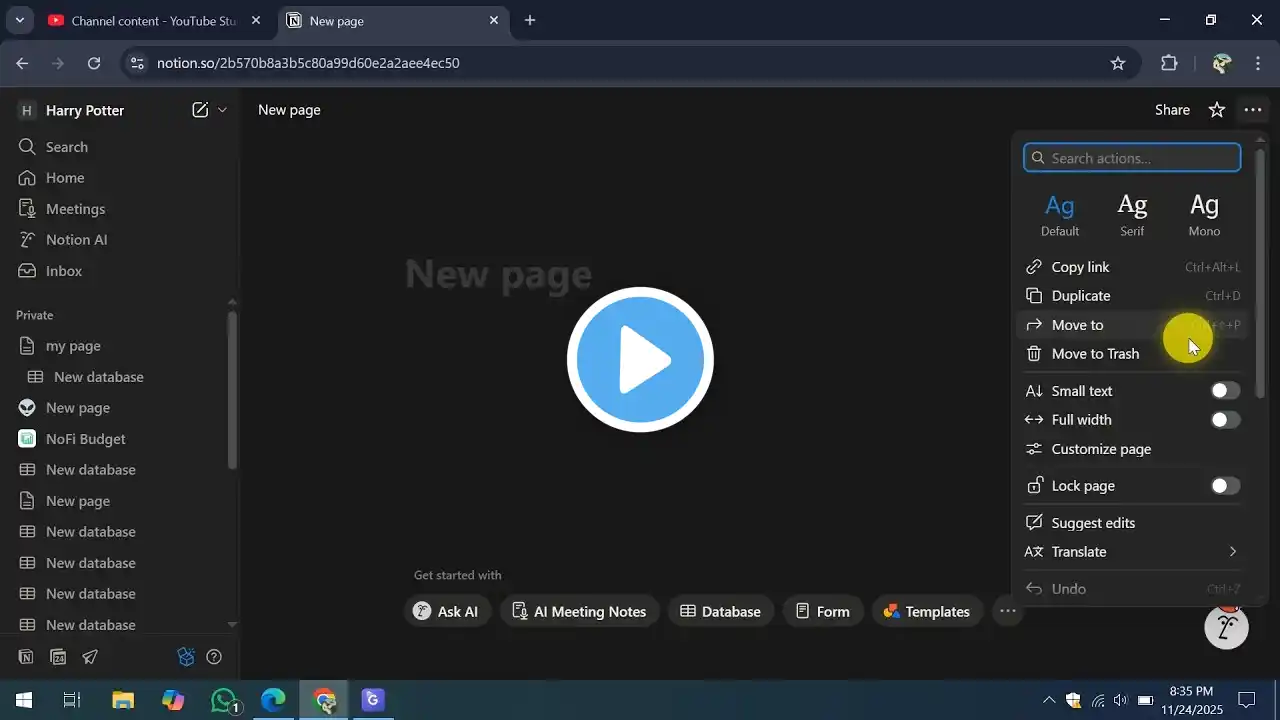Click the Search actions input field
The height and width of the screenshot is (720, 1280).
click(x=1132, y=158)
